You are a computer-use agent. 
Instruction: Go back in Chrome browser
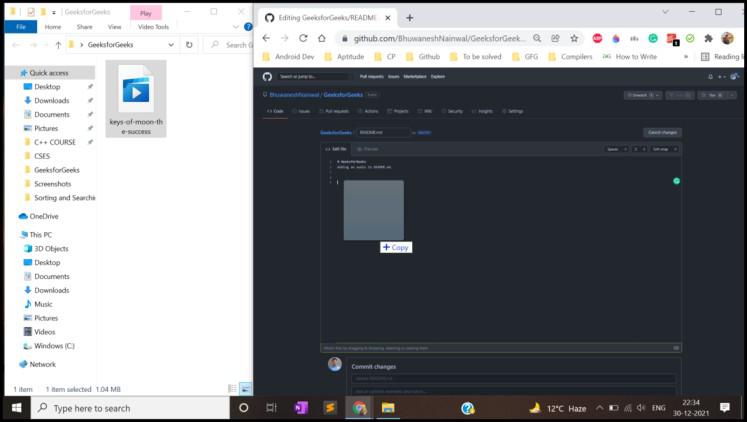coord(266,38)
